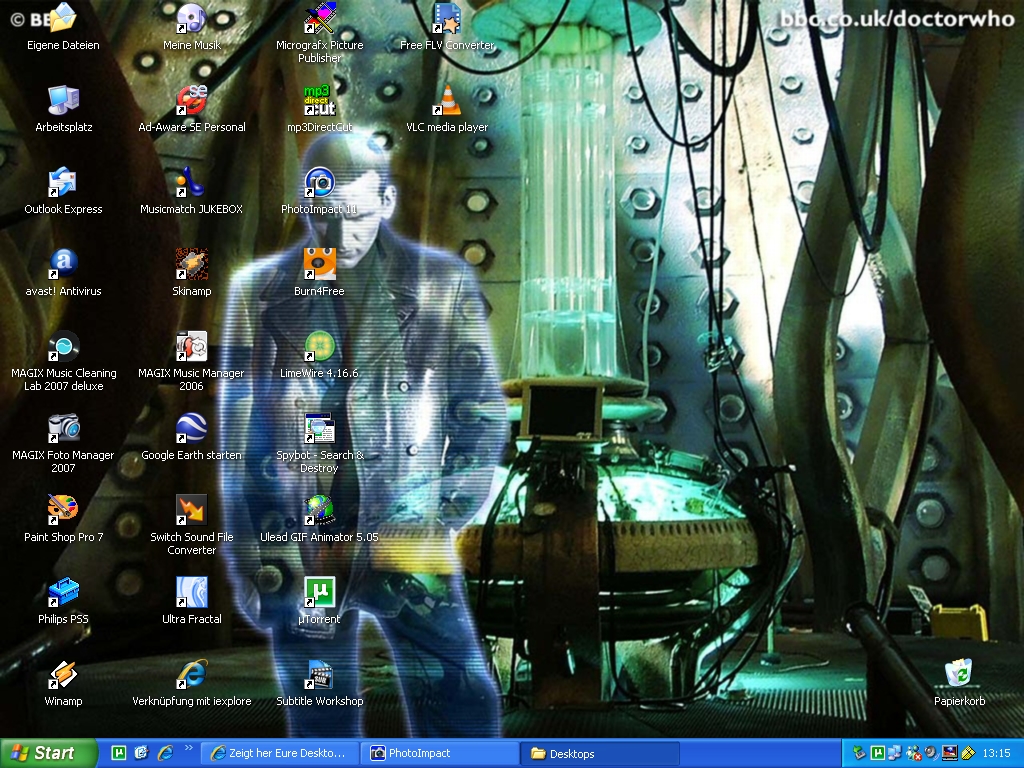Open the green µ quick launch icon

point(119,753)
